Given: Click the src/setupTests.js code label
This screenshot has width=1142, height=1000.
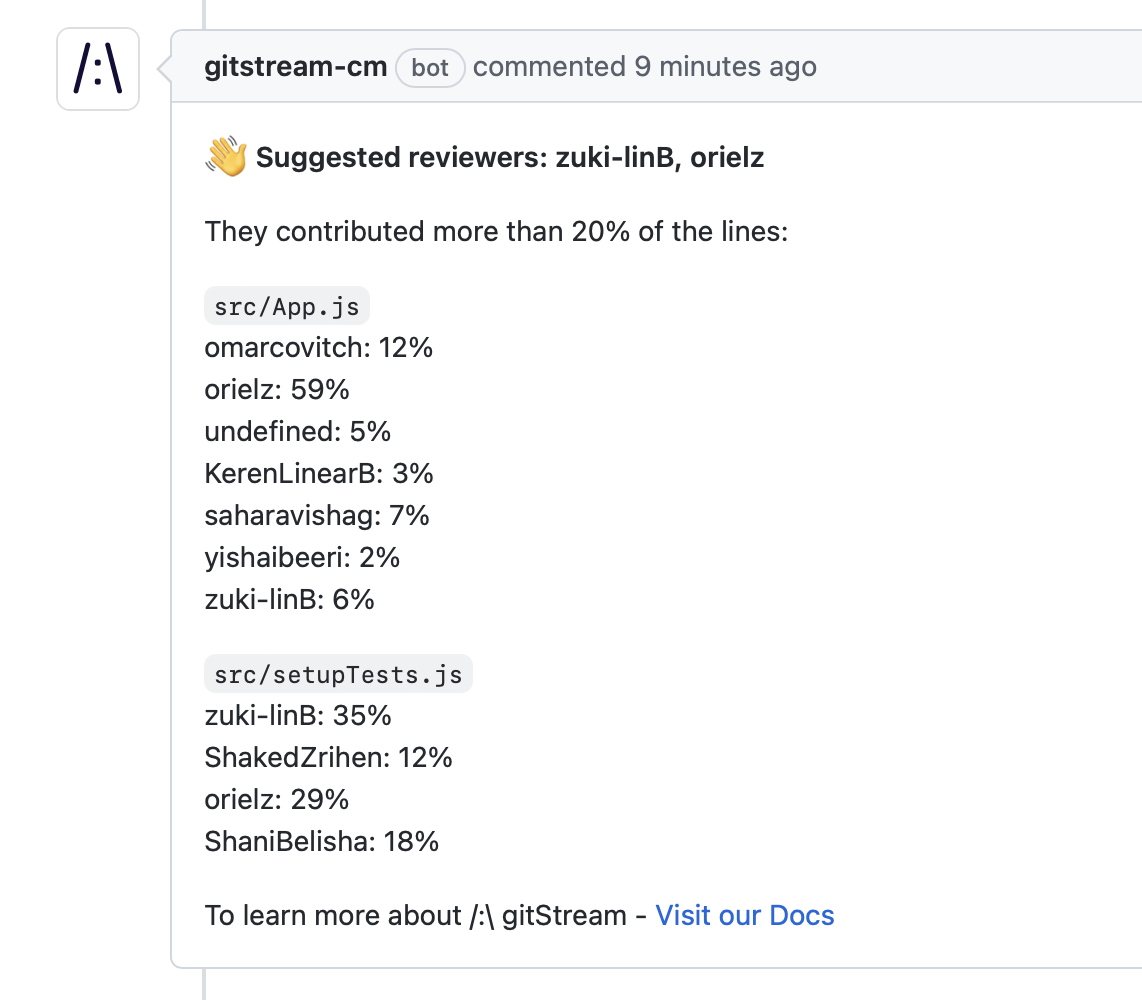Looking at the screenshot, I should click(x=338, y=674).
